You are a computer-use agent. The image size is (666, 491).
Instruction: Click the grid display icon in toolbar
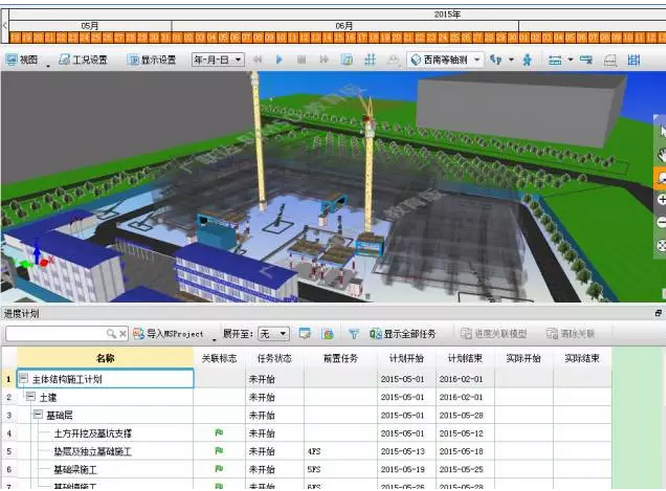(370, 60)
